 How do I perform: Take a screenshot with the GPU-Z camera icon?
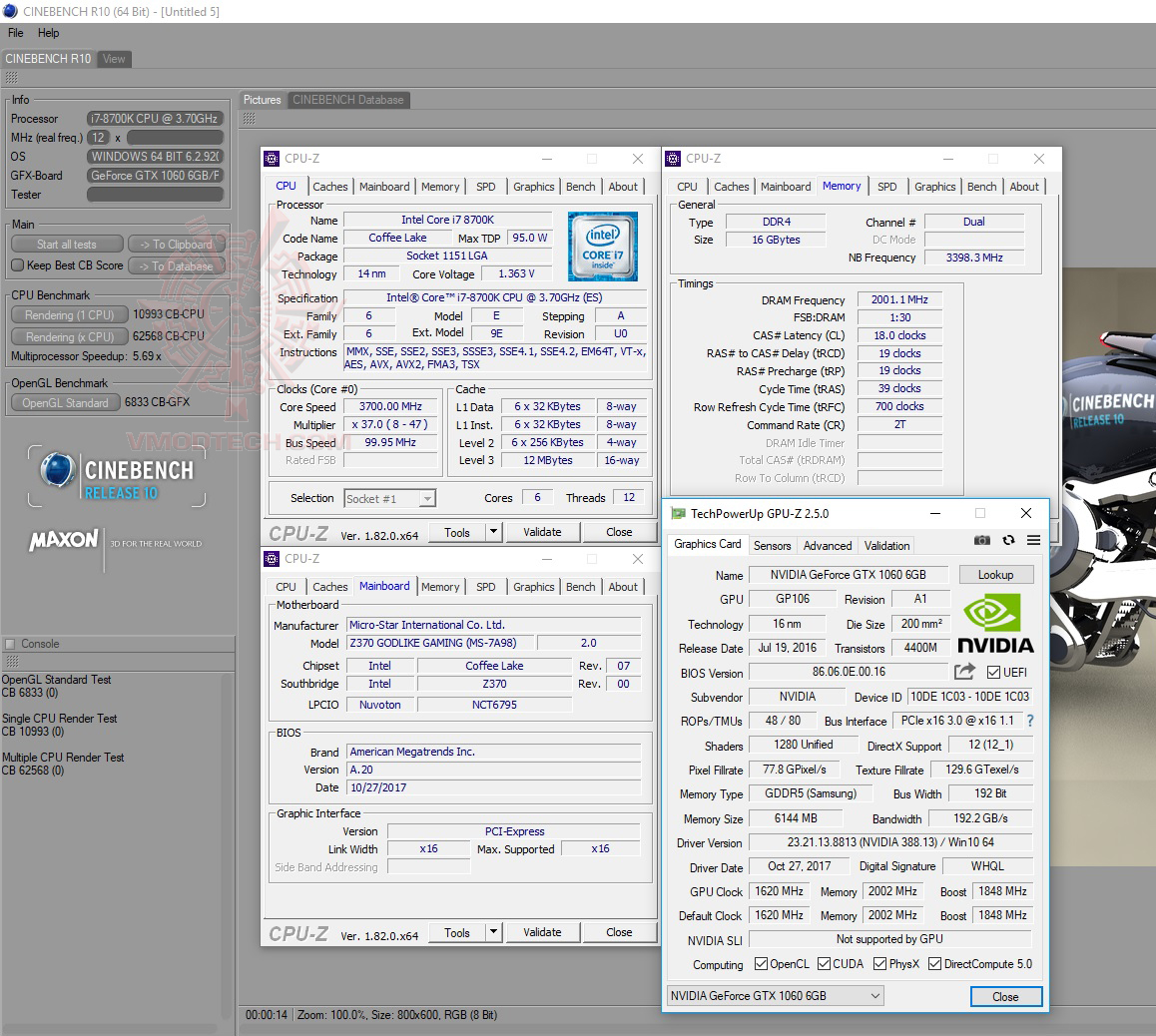coord(982,540)
